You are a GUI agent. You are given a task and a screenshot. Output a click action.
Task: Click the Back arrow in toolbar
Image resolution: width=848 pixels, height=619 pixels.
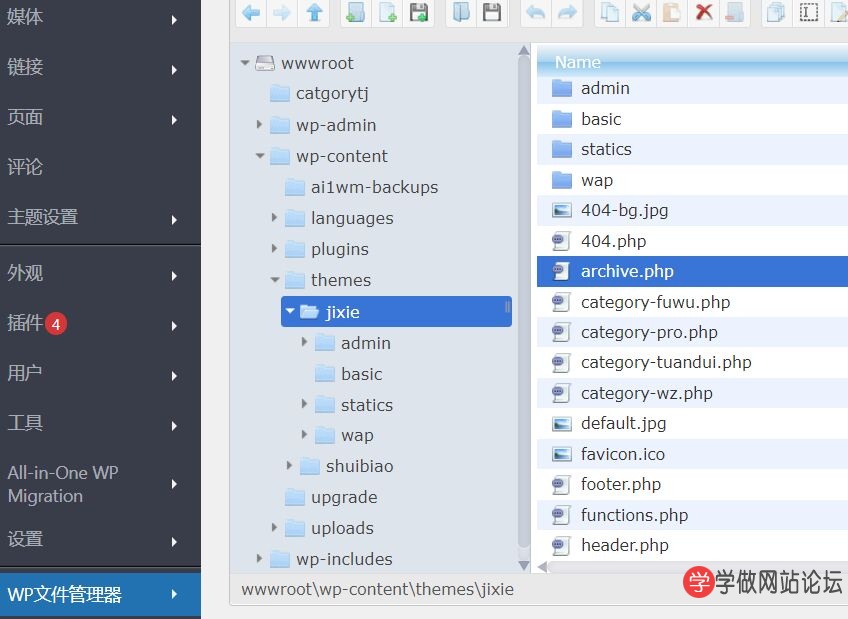click(x=251, y=13)
